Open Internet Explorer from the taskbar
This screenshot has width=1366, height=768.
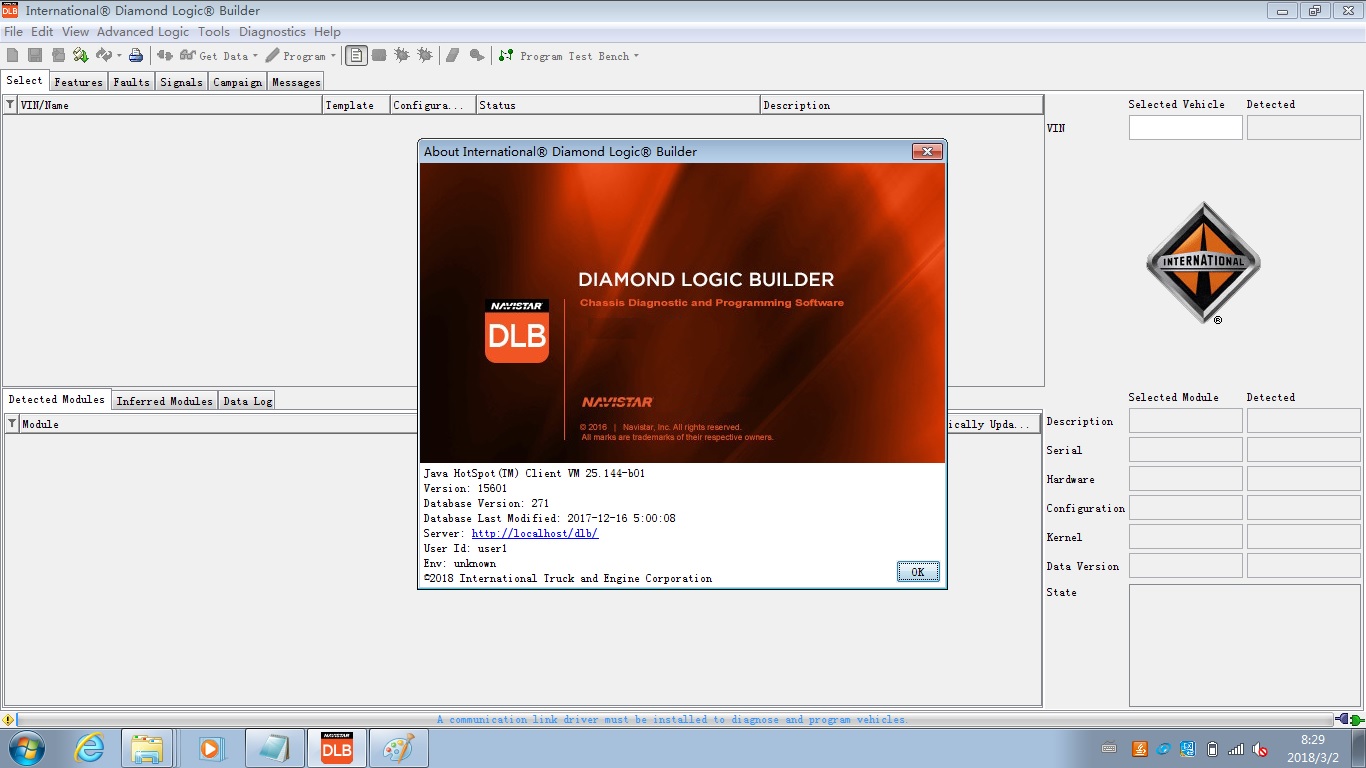89,748
